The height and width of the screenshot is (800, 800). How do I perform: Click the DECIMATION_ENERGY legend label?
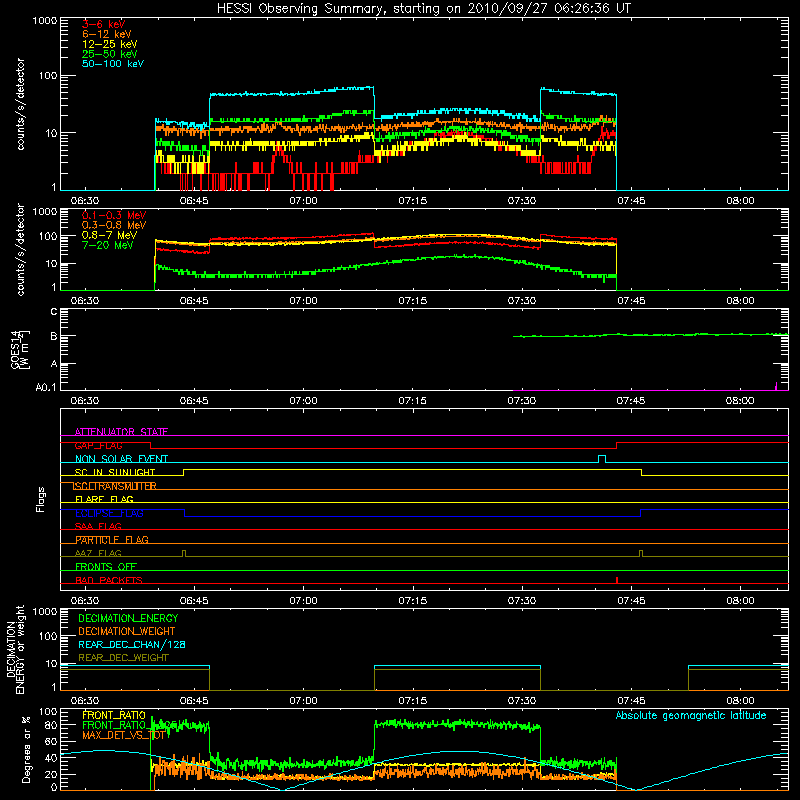coord(128,618)
